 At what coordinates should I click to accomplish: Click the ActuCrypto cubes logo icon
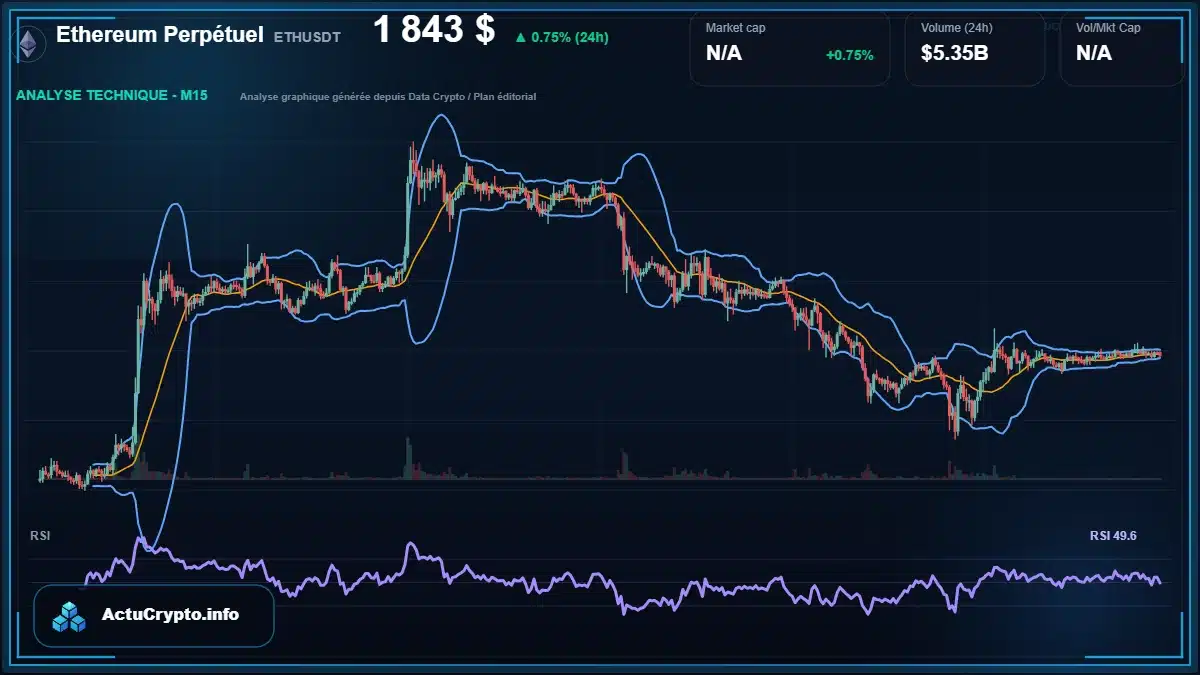point(69,616)
